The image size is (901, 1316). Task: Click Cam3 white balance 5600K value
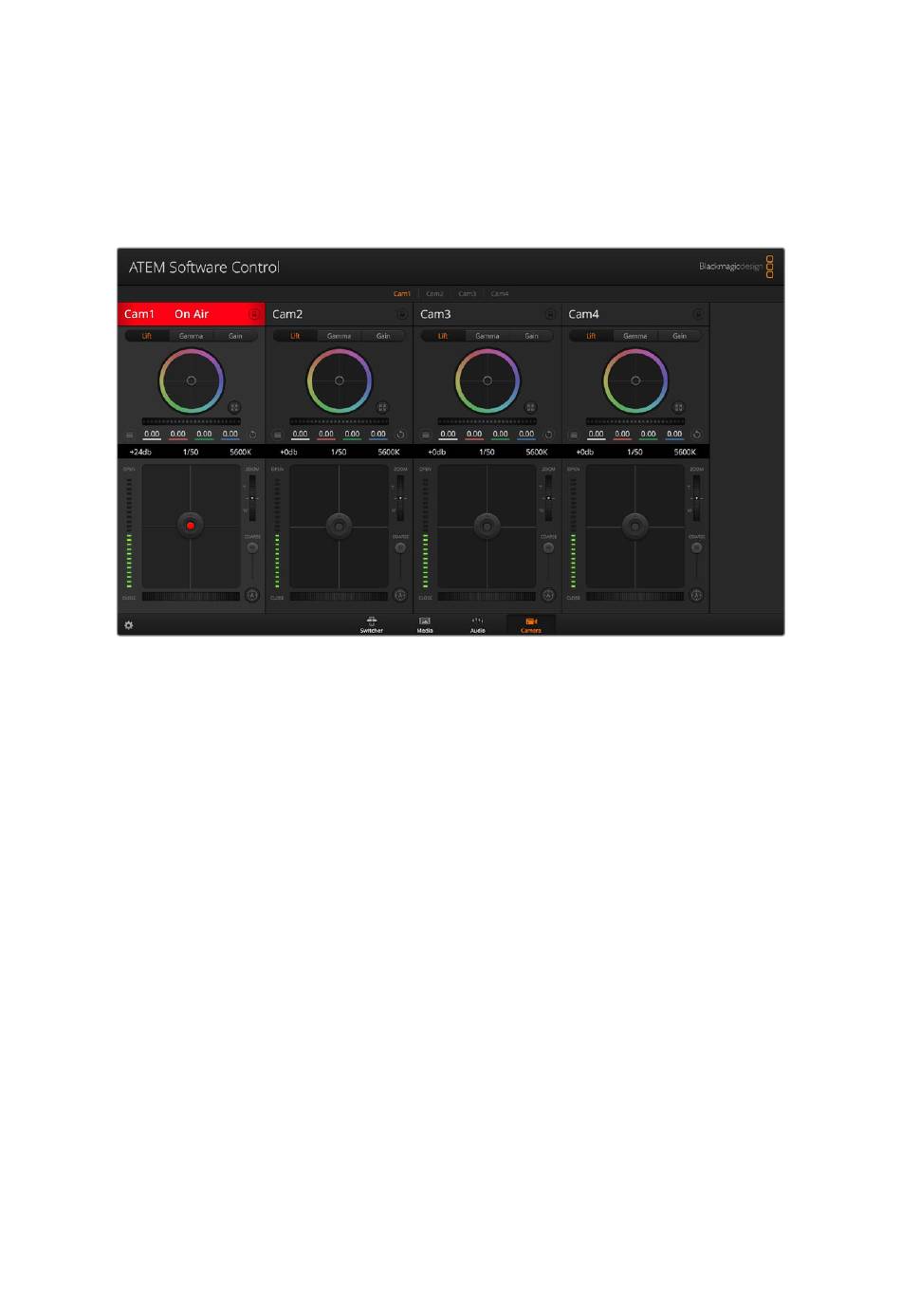tap(537, 453)
